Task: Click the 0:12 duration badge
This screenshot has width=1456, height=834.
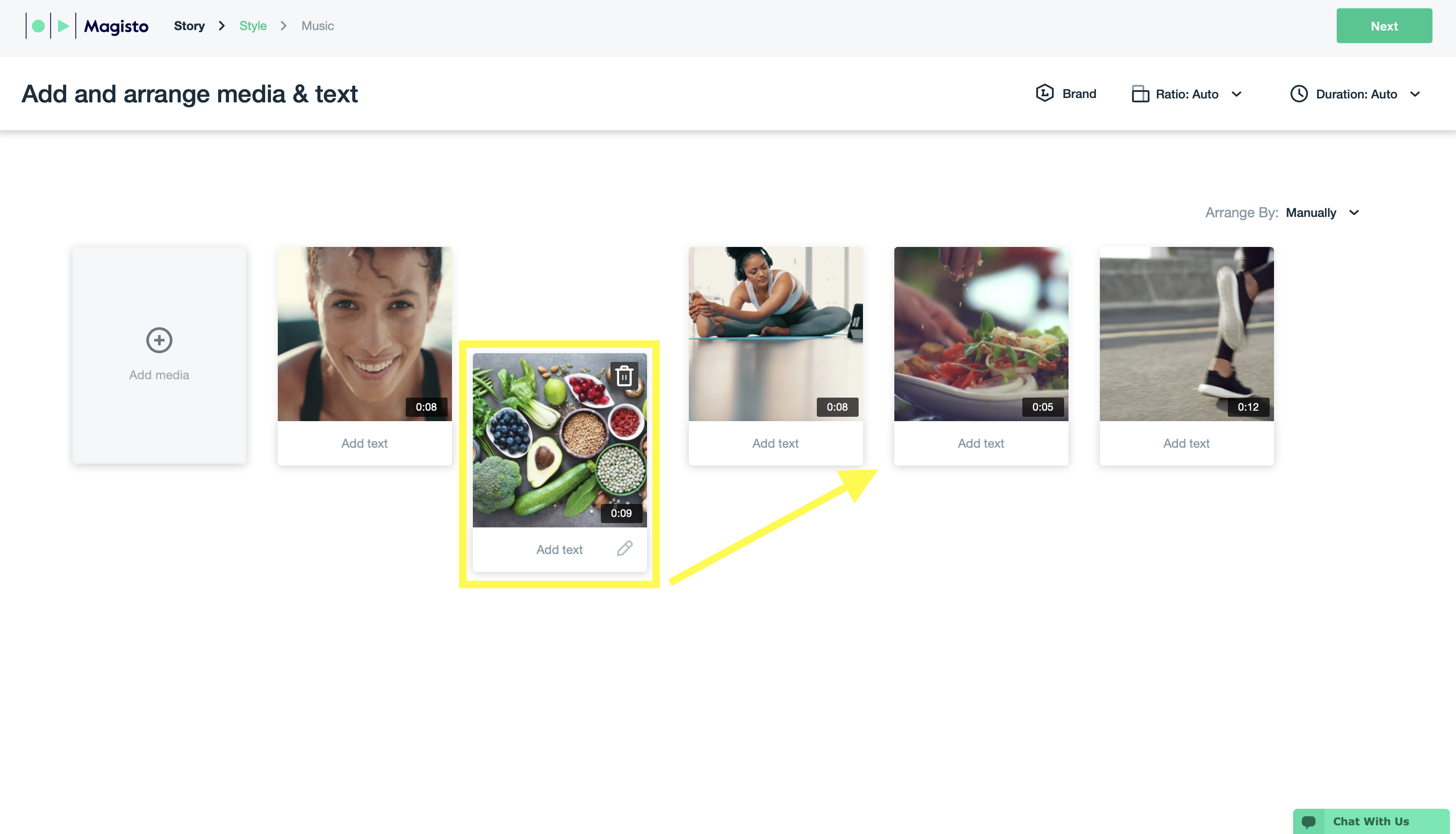Action: [1248, 407]
